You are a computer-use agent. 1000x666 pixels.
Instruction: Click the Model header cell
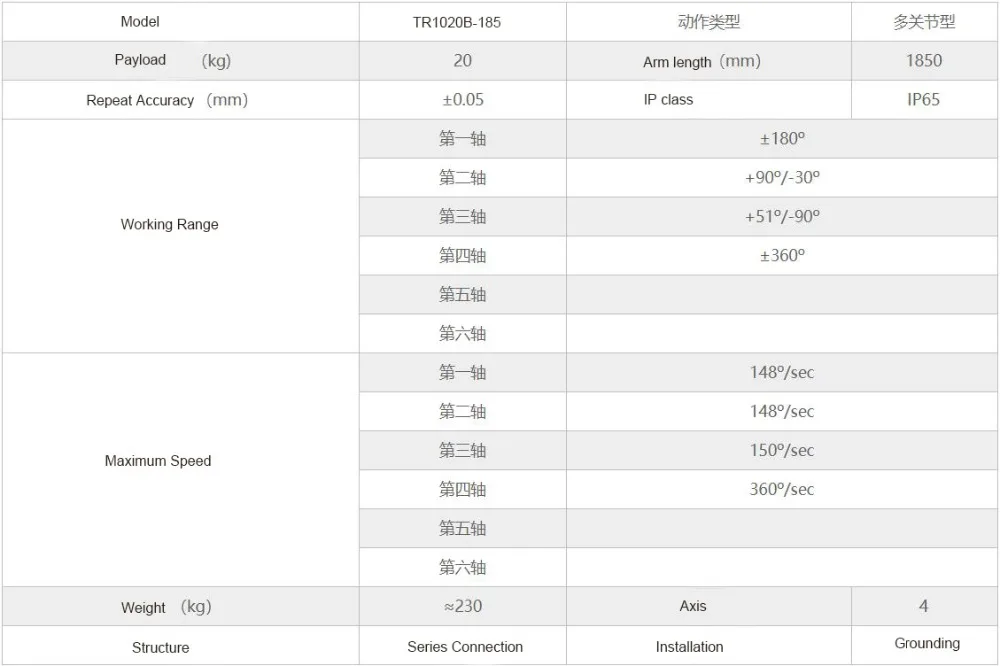(180, 22)
